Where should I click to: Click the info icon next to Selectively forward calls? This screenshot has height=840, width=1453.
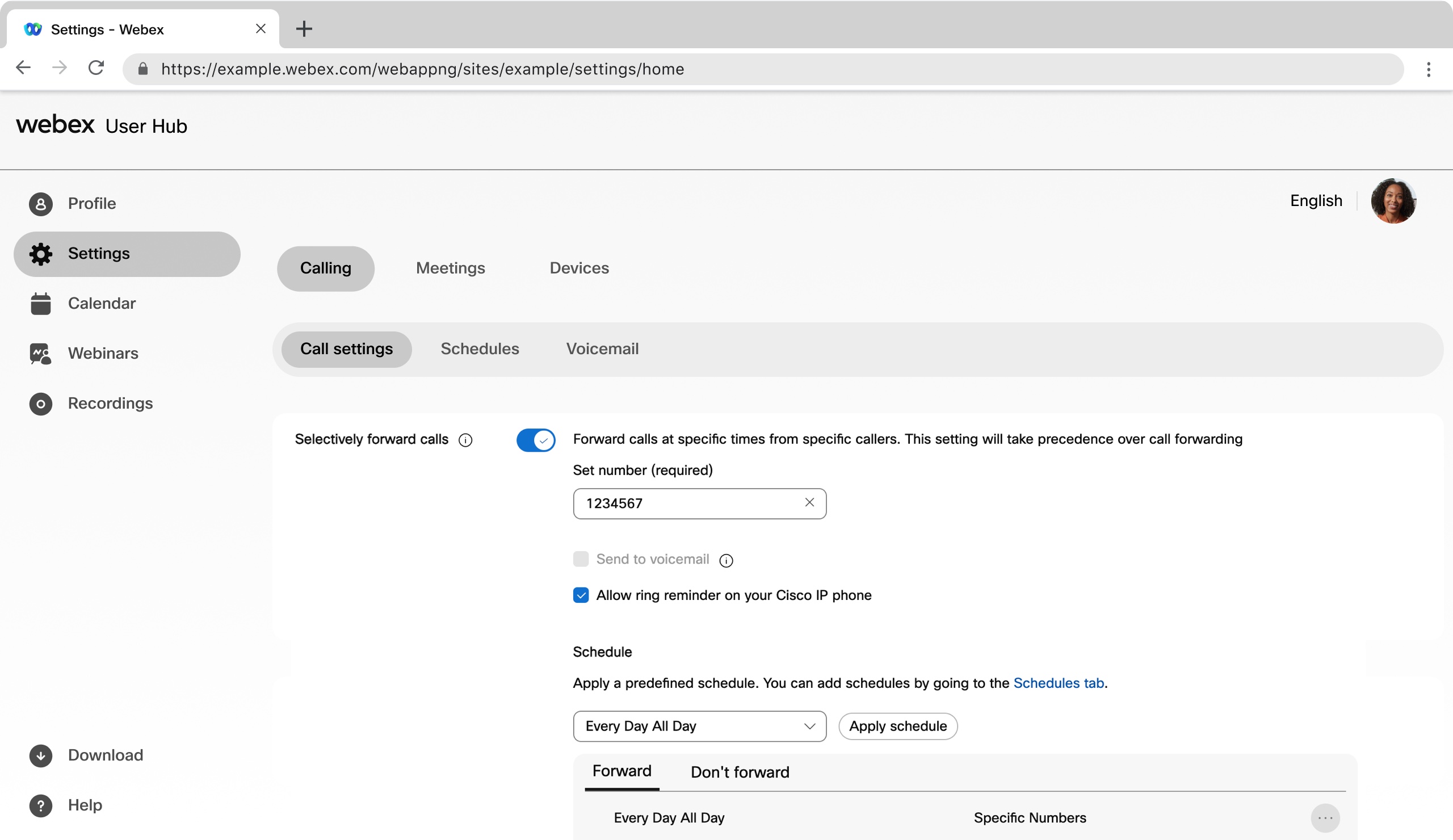[466, 440]
